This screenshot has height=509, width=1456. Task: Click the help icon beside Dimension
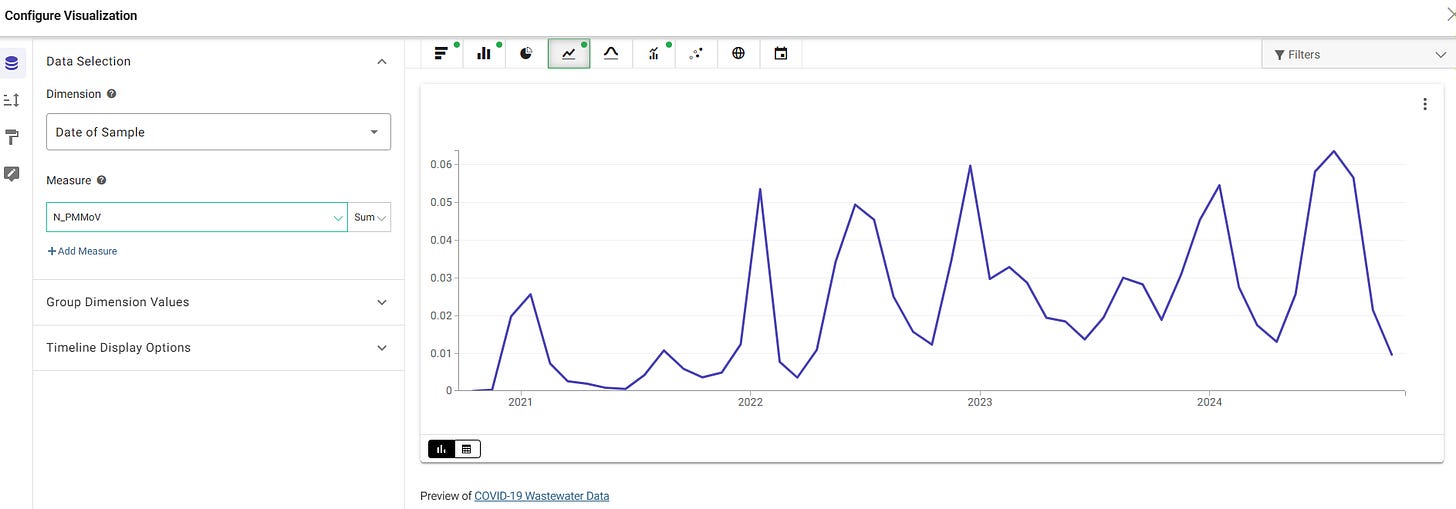coord(111,94)
